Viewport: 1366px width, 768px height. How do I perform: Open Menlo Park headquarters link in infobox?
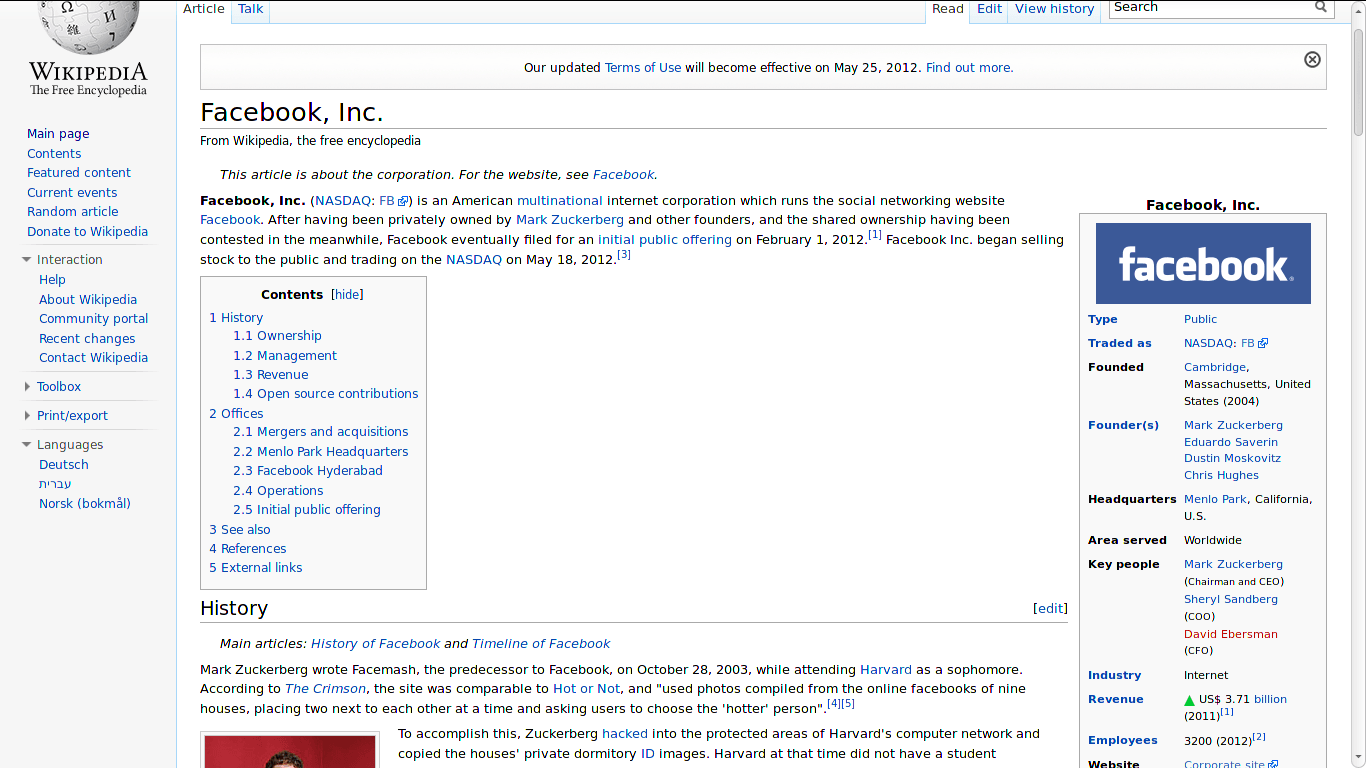point(1215,499)
